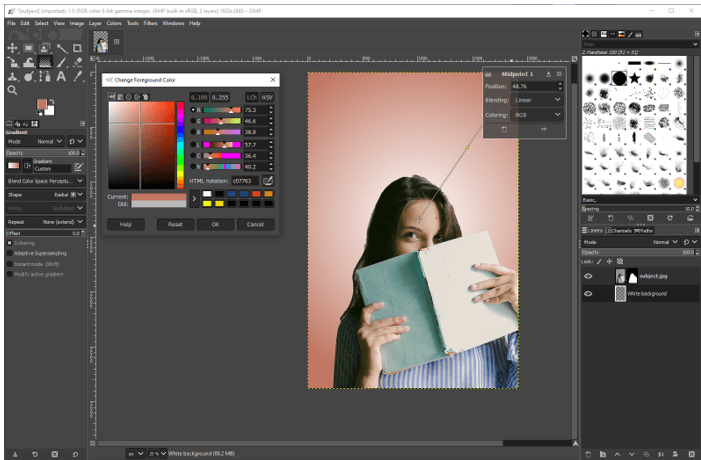Select the Text tool
Image resolution: width=701 pixels, height=460 pixels.
coord(61,76)
